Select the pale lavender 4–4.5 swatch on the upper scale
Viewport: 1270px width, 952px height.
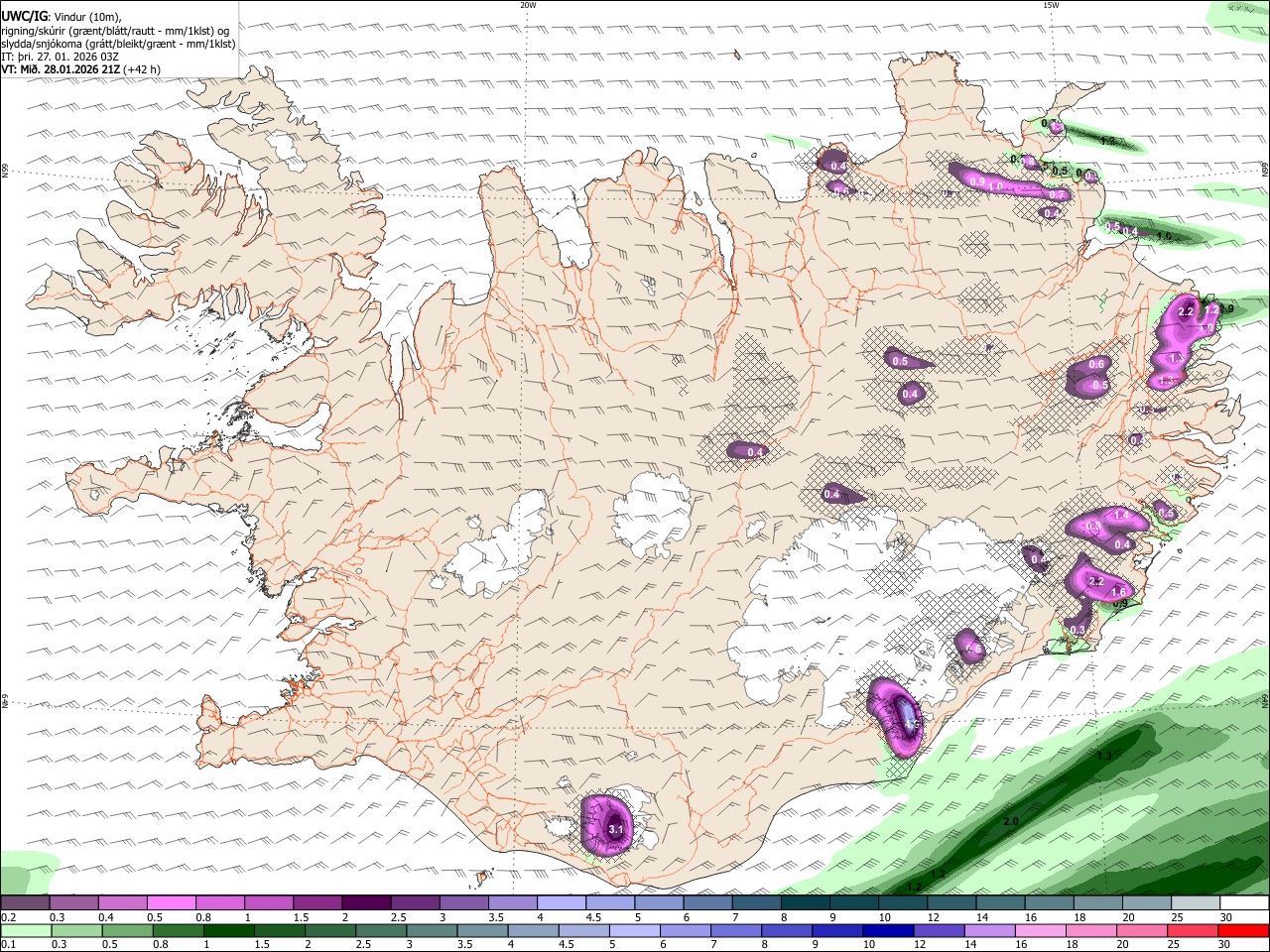pyautogui.click(x=561, y=902)
